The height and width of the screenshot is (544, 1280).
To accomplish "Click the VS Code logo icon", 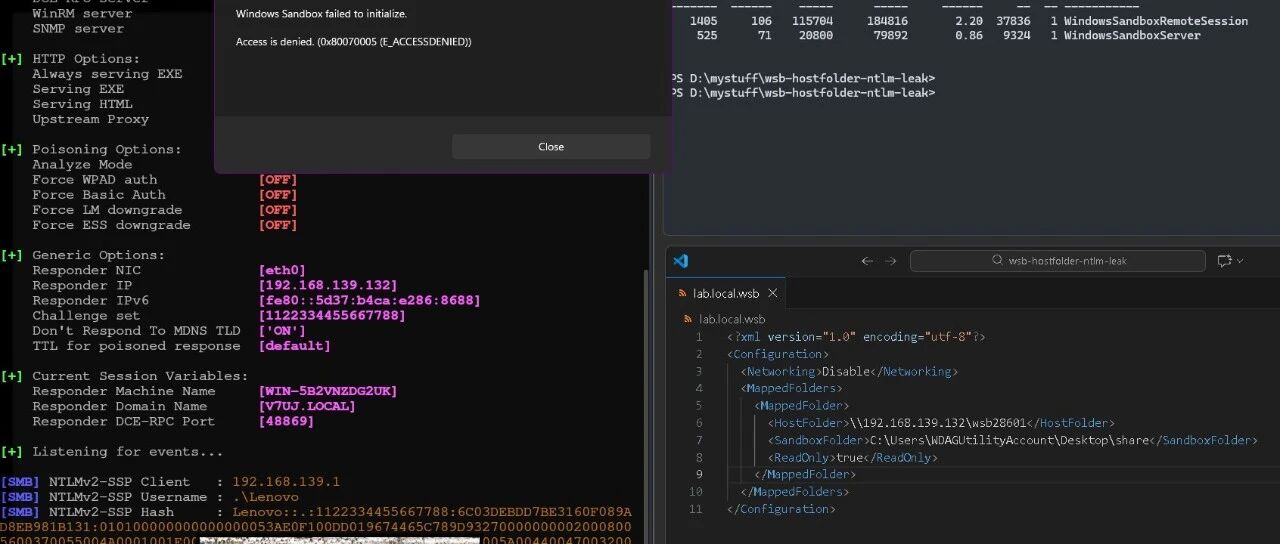I will coord(681,261).
